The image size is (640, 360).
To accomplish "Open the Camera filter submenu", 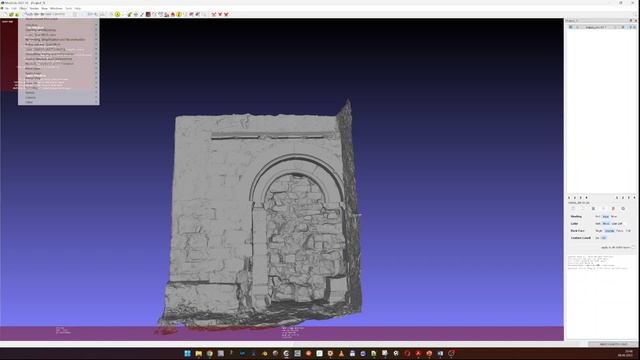I will [58, 98].
